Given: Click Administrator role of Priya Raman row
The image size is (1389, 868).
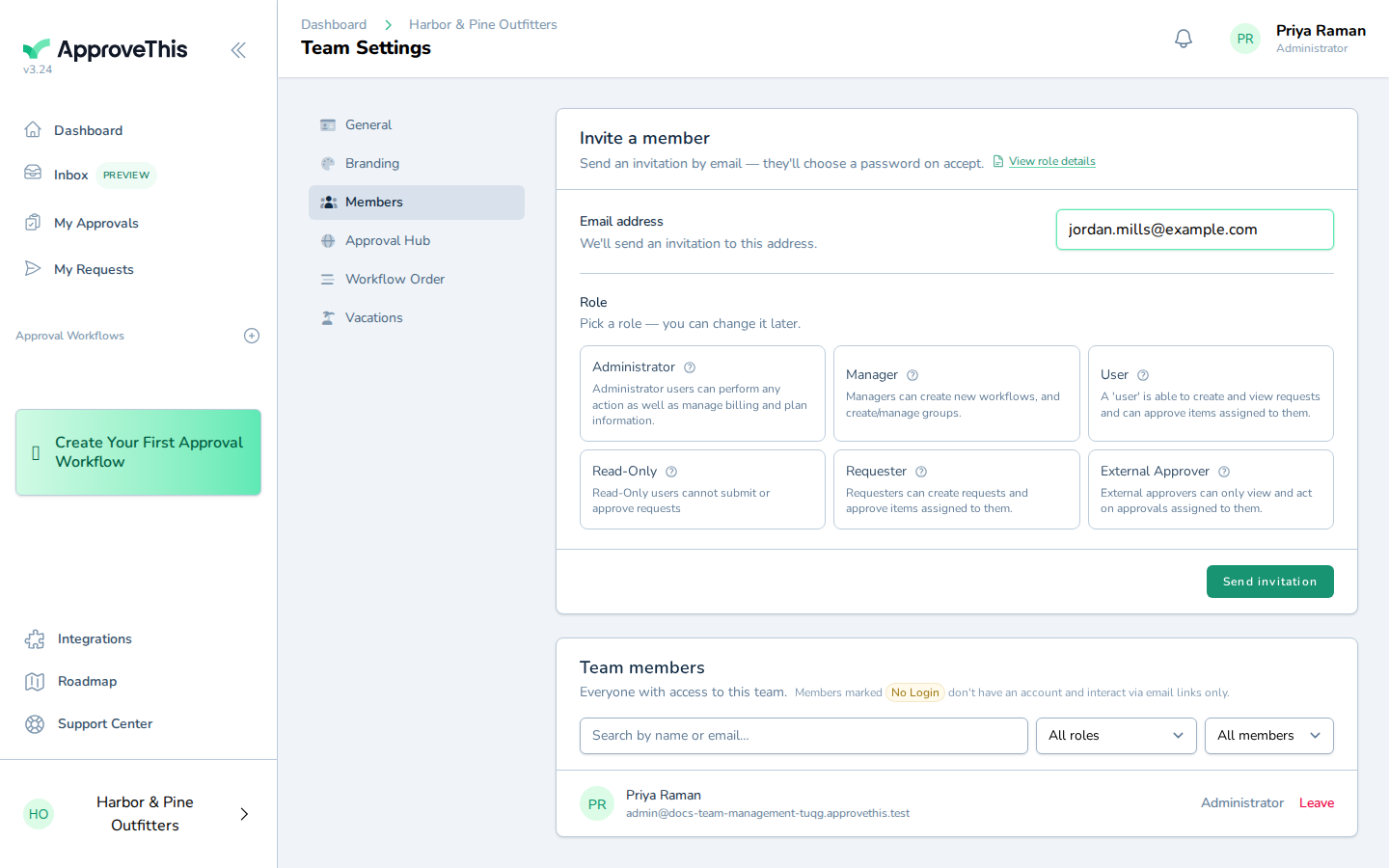Looking at the screenshot, I should 1242,803.
